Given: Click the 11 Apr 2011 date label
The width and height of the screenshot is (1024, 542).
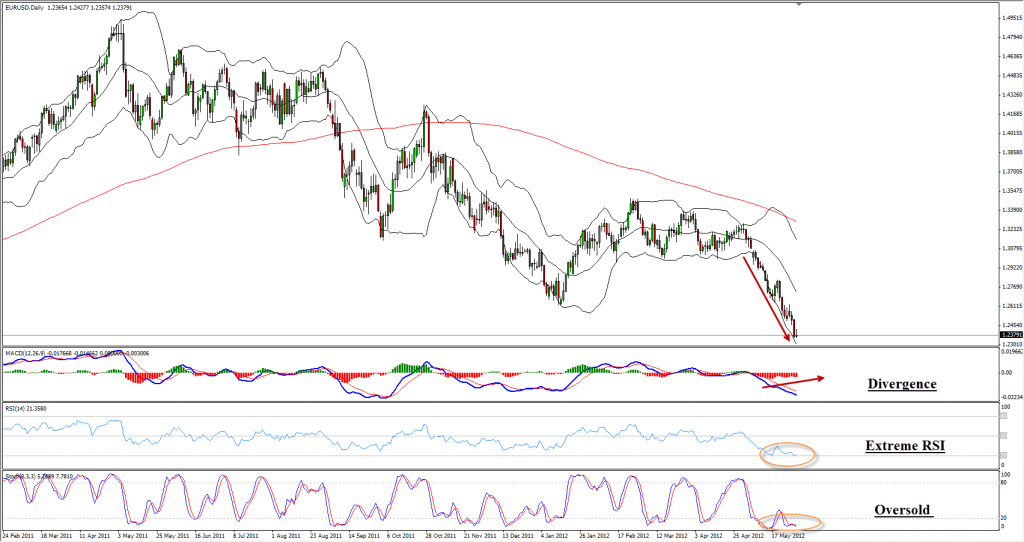Looking at the screenshot, I should (x=95, y=536).
